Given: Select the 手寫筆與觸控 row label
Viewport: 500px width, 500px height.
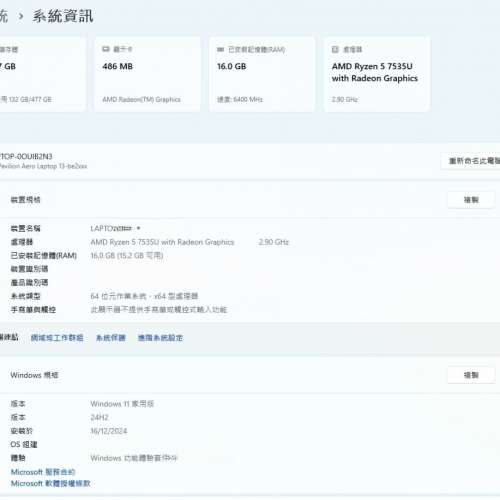Looking at the screenshot, I should point(33,309).
